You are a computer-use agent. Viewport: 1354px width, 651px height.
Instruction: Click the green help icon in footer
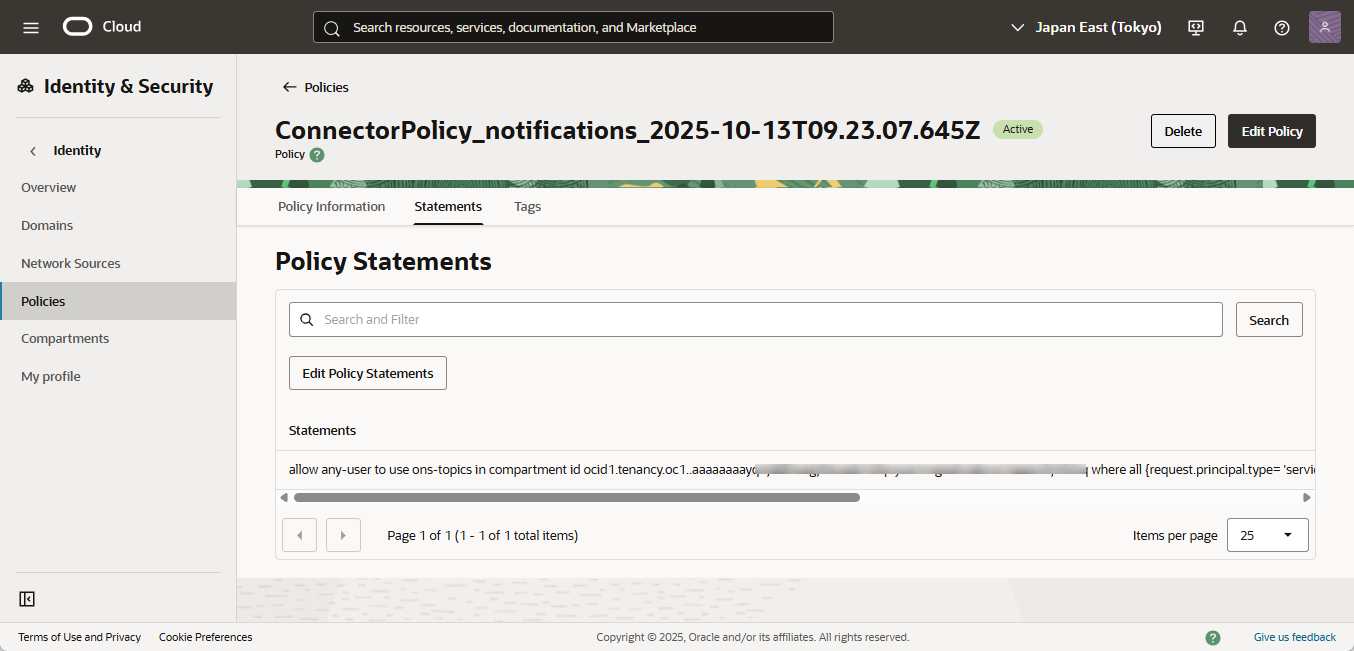[1213, 637]
